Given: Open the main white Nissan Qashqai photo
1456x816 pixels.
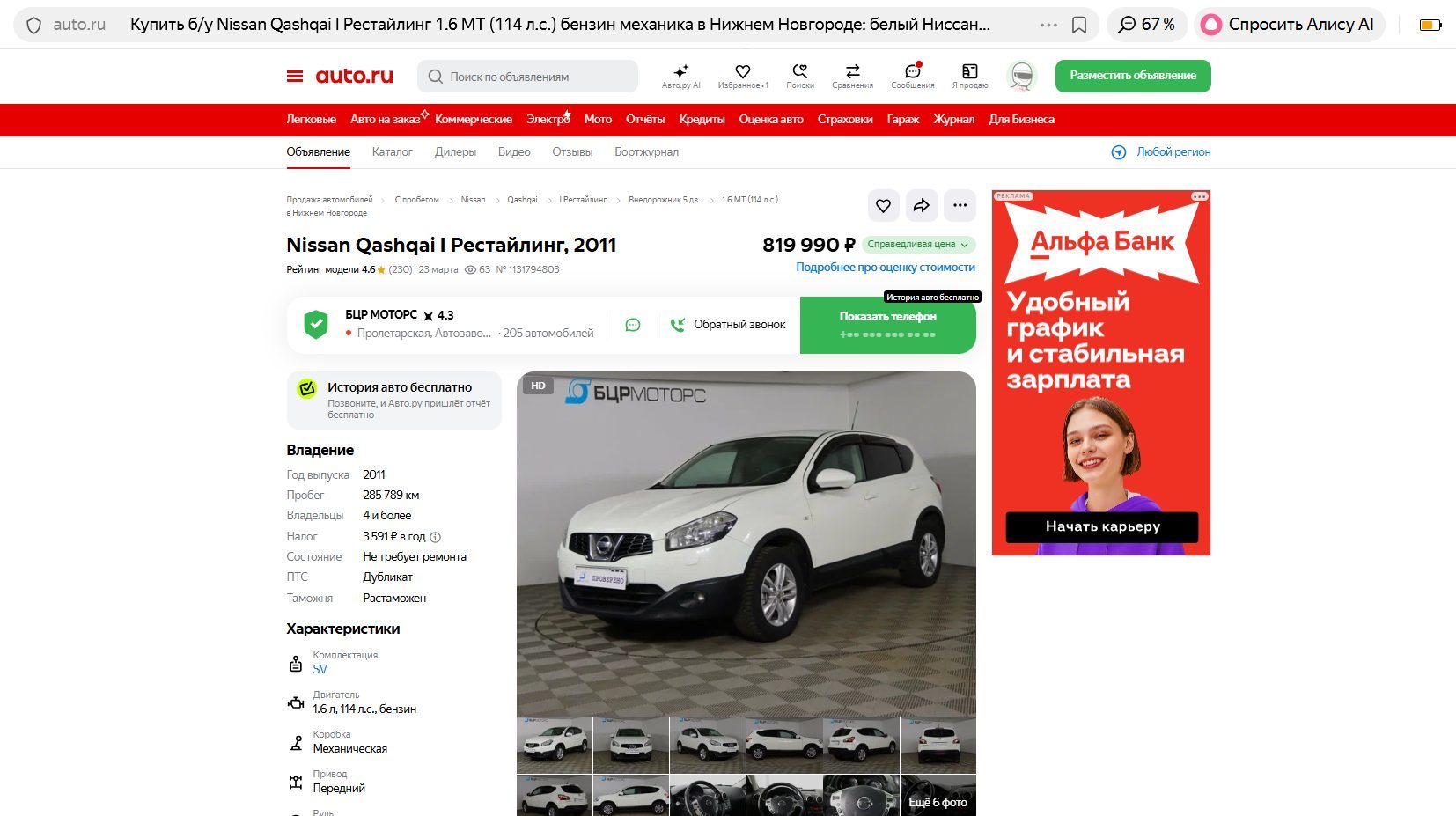Looking at the screenshot, I should pos(746,544).
